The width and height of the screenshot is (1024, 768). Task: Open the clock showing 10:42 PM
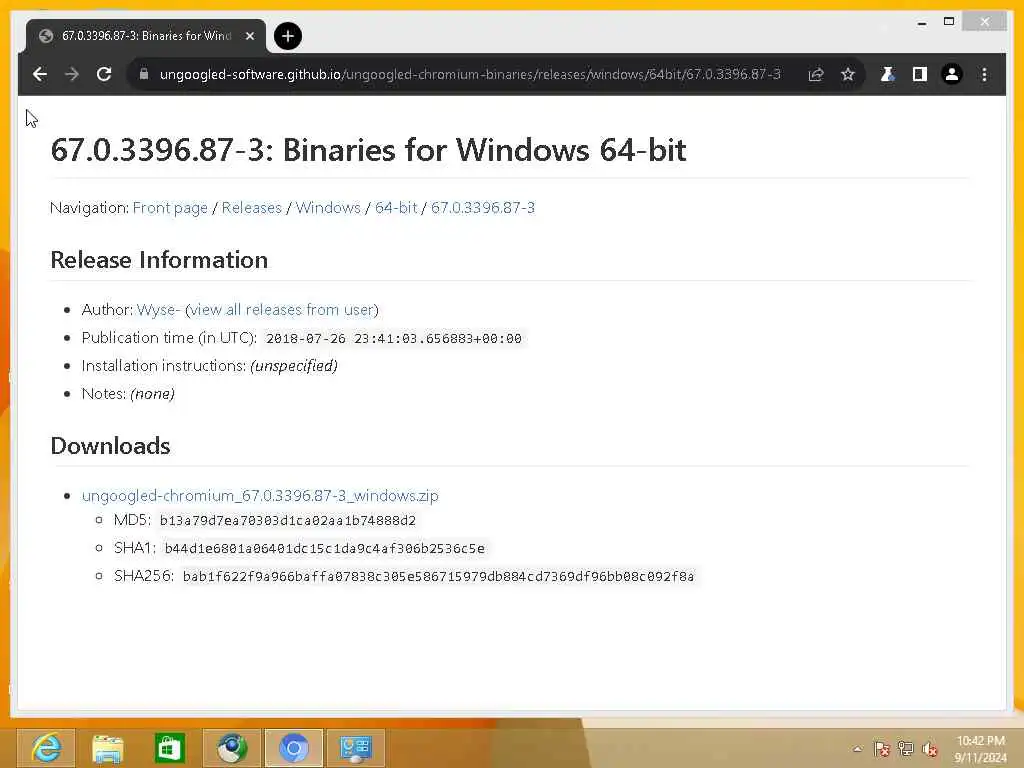pyautogui.click(x=980, y=749)
